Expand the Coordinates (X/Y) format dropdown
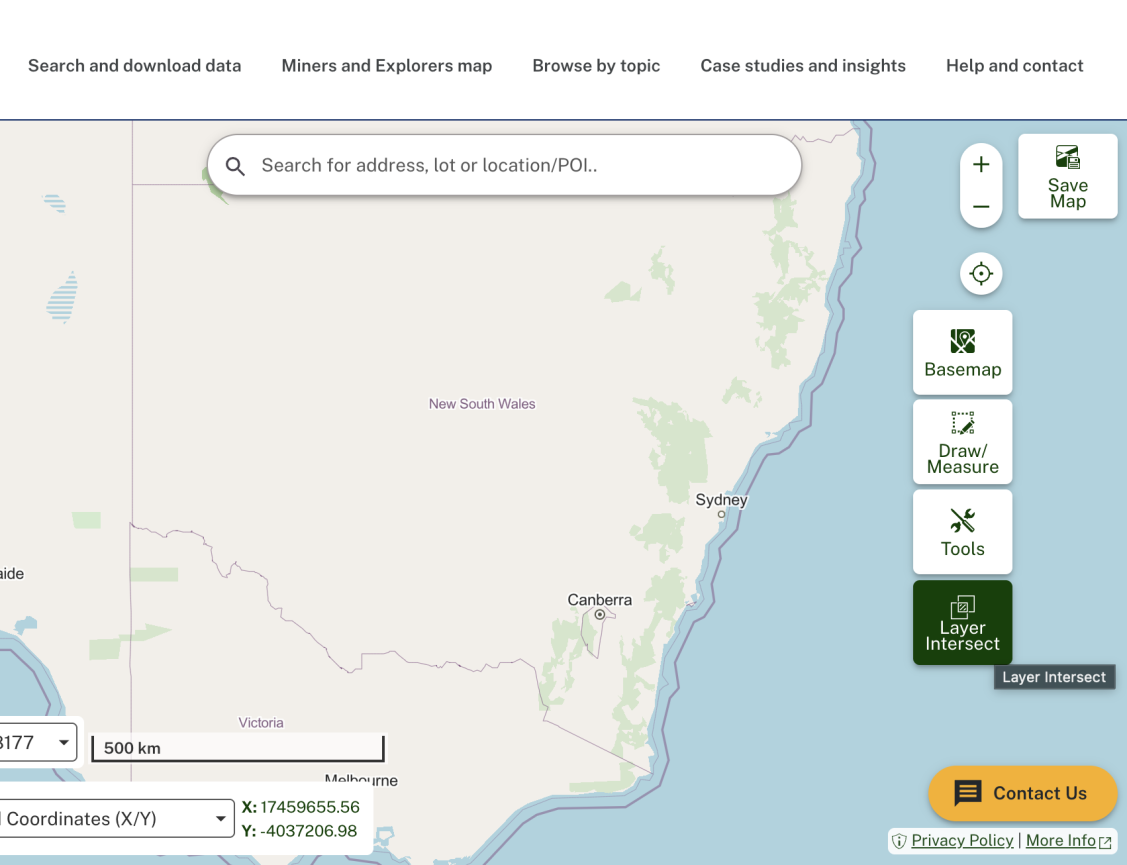Image resolution: width=1127 pixels, height=865 pixels. [116, 818]
